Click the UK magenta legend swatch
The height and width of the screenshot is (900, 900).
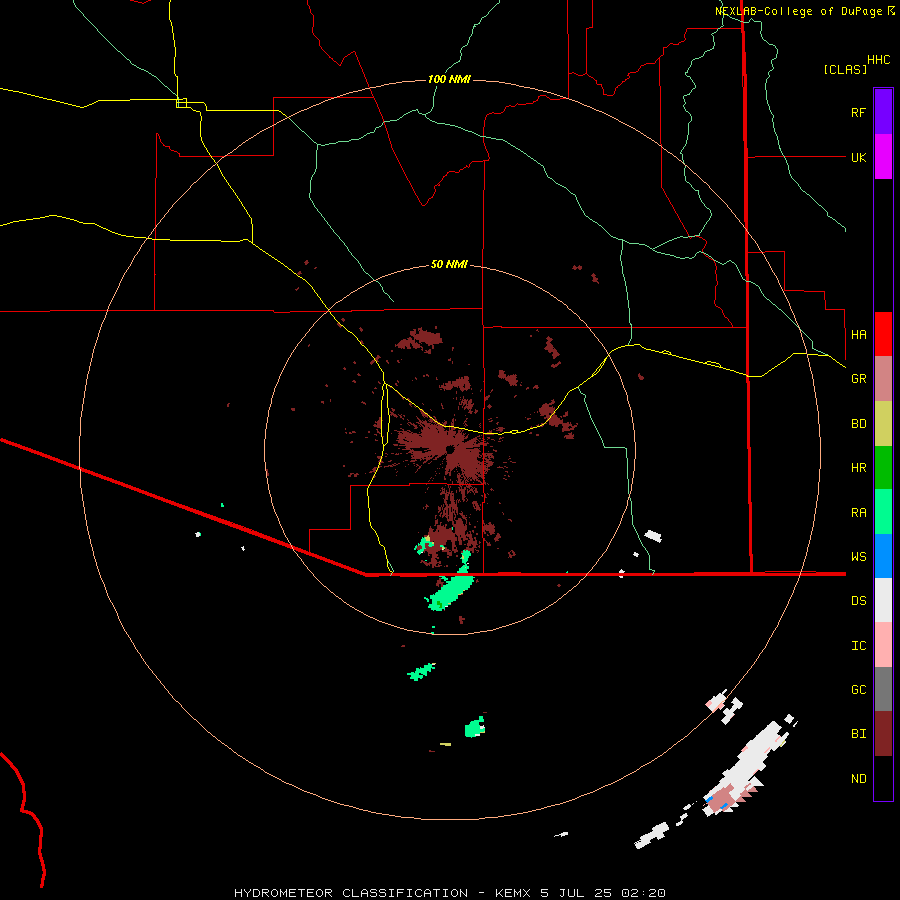pos(883,157)
